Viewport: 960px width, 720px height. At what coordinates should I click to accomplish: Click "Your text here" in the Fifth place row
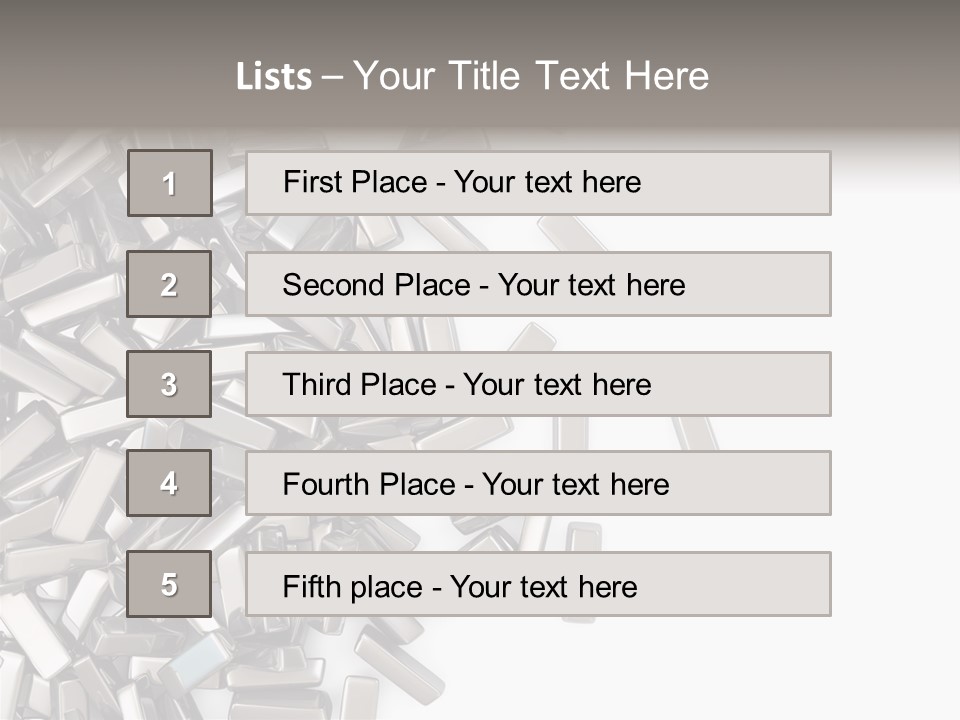543,586
